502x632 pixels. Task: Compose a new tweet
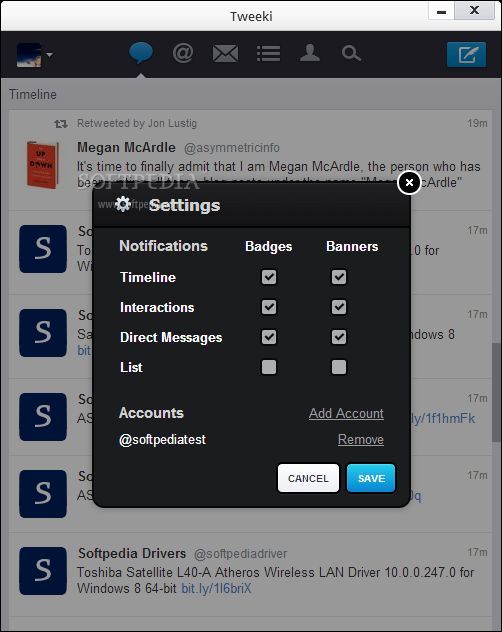tap(466, 54)
